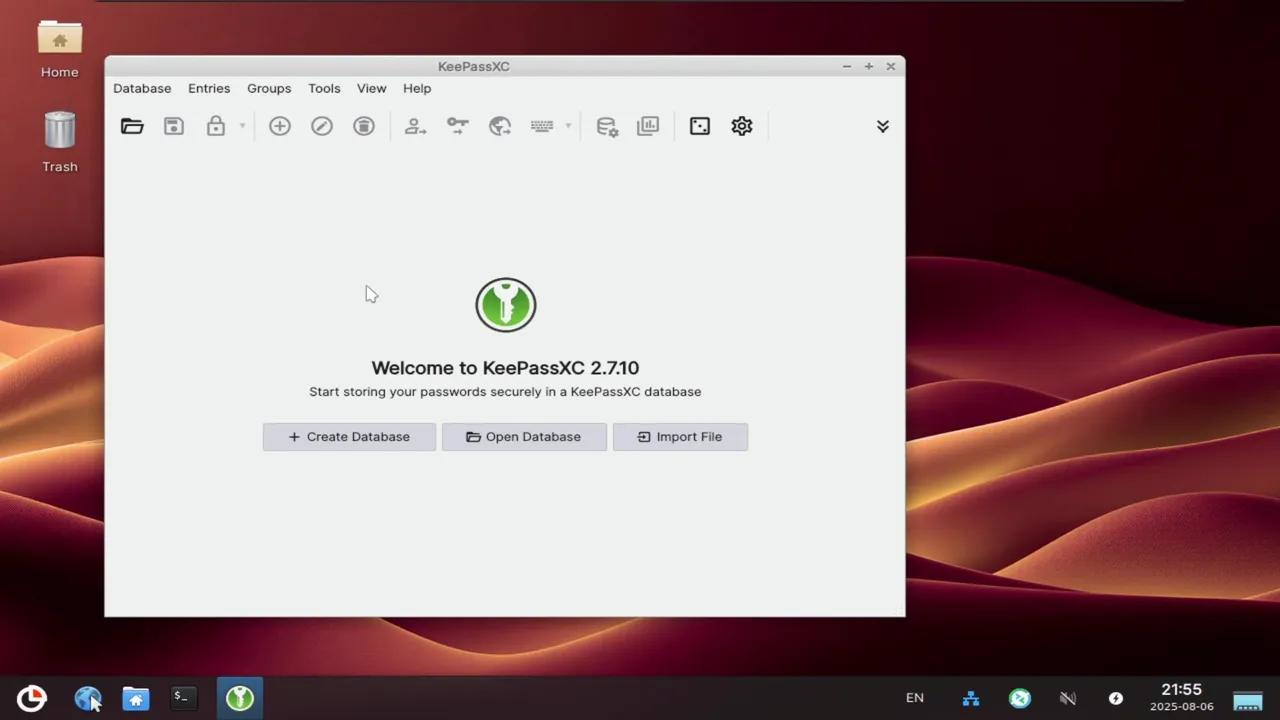1280x720 pixels.
Task: Minimize the KeePassXC window
Action: (846, 66)
